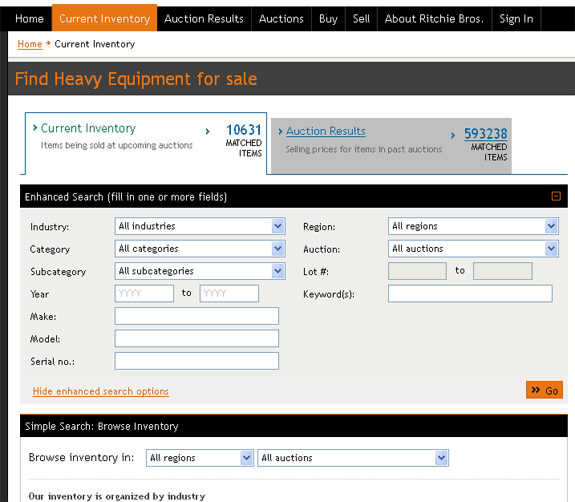This screenshot has width=575, height=502.
Task: Click into the Model field
Action: [x=197, y=338]
